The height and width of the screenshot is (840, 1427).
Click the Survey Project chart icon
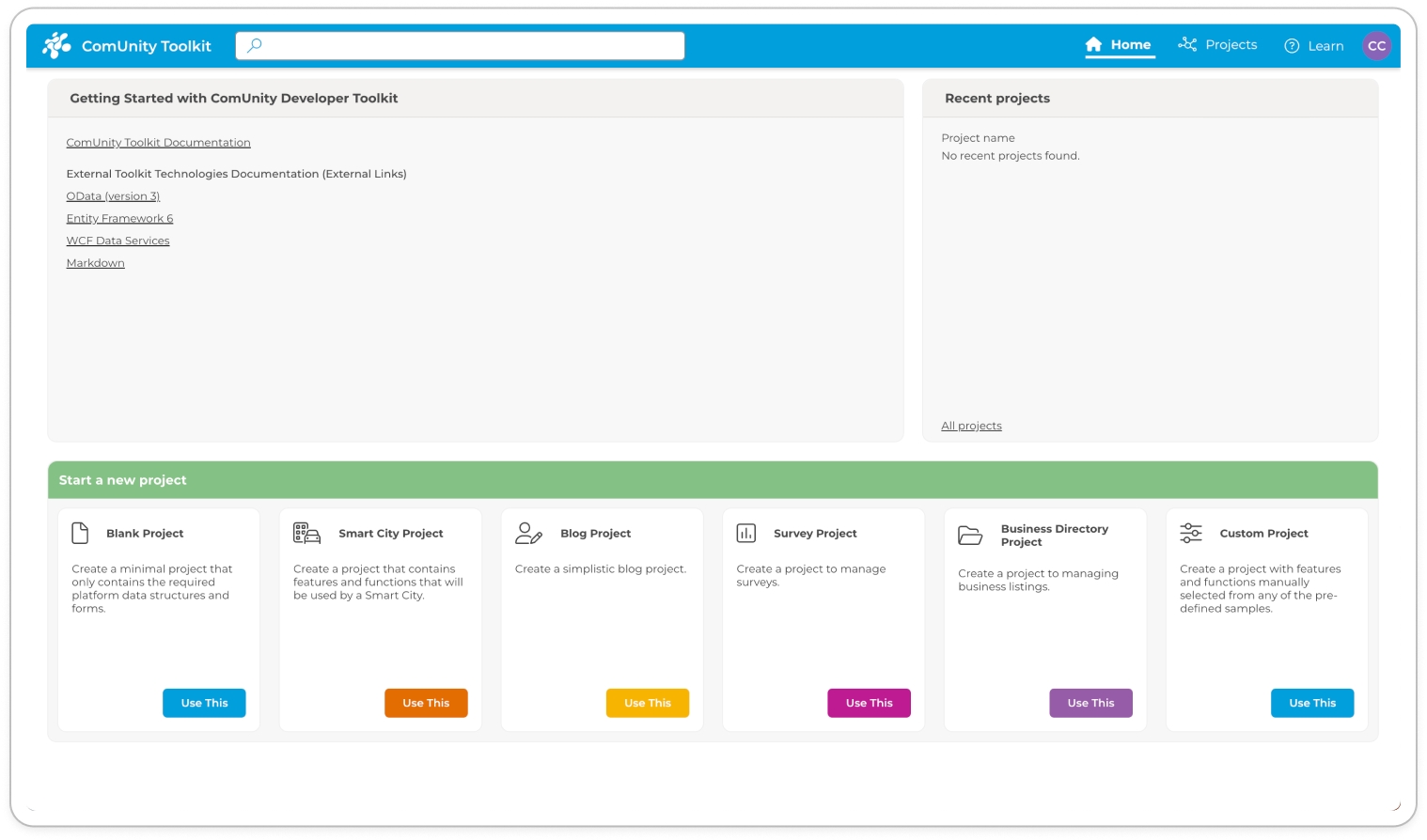click(745, 534)
